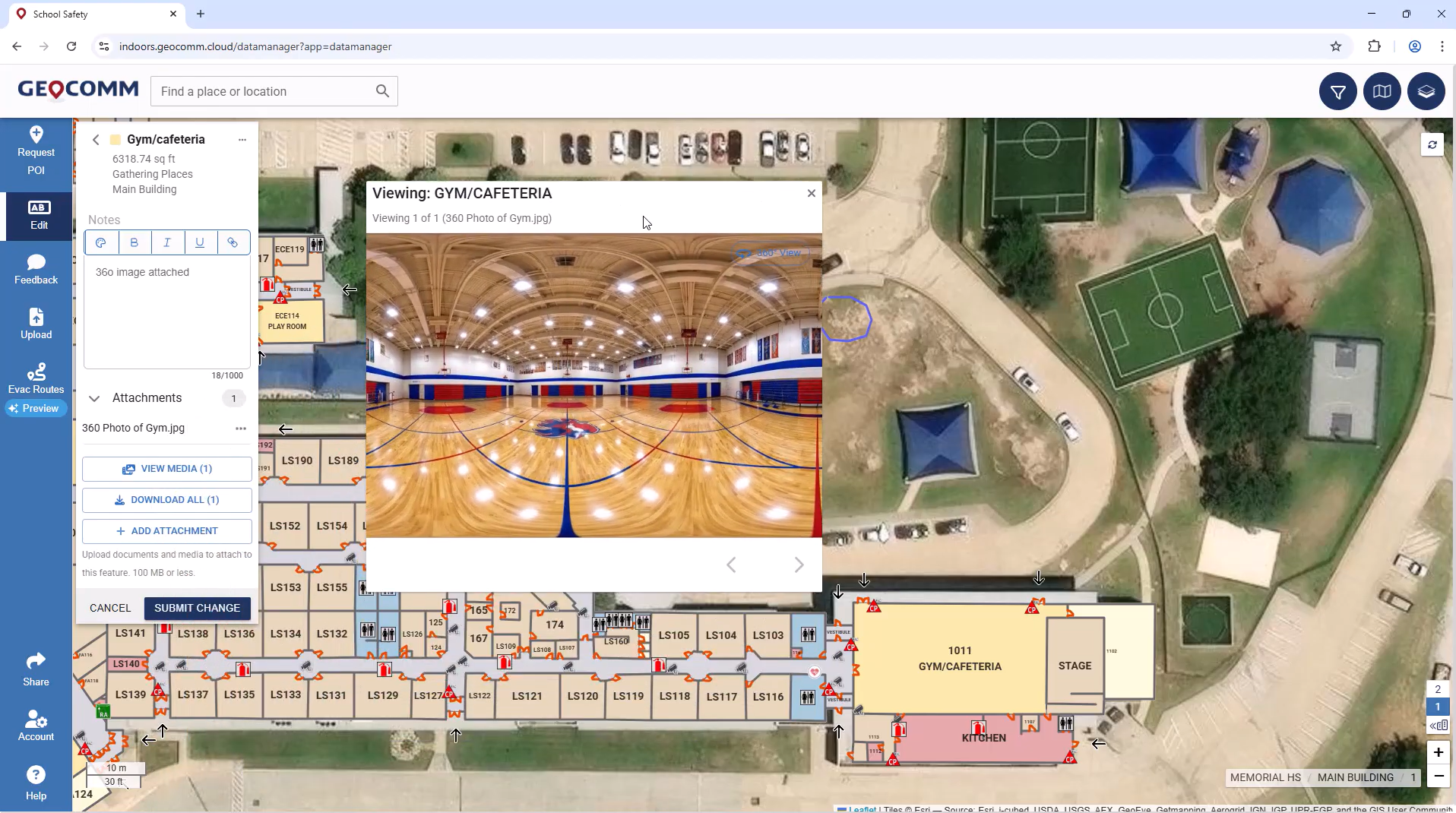Toggle italic formatting in notes
The image size is (1456, 813).
[167, 242]
